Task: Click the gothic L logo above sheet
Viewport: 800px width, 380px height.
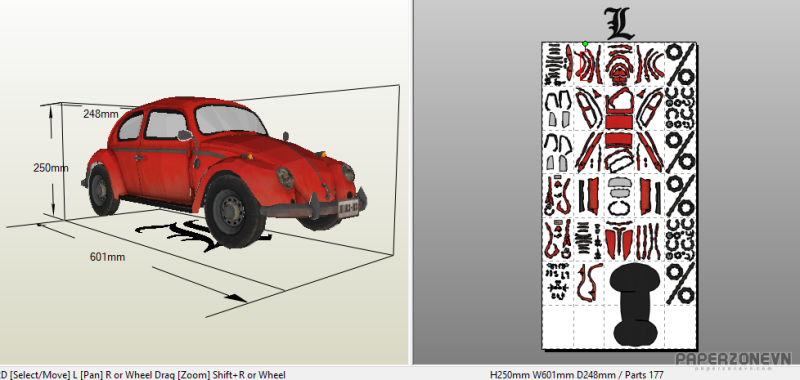Action: click(x=619, y=23)
